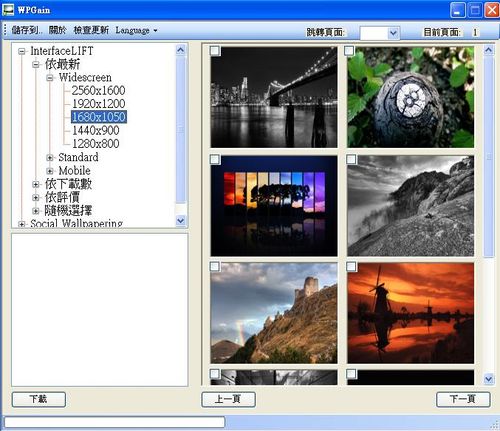Click the progress bar at bottom

click(114, 422)
